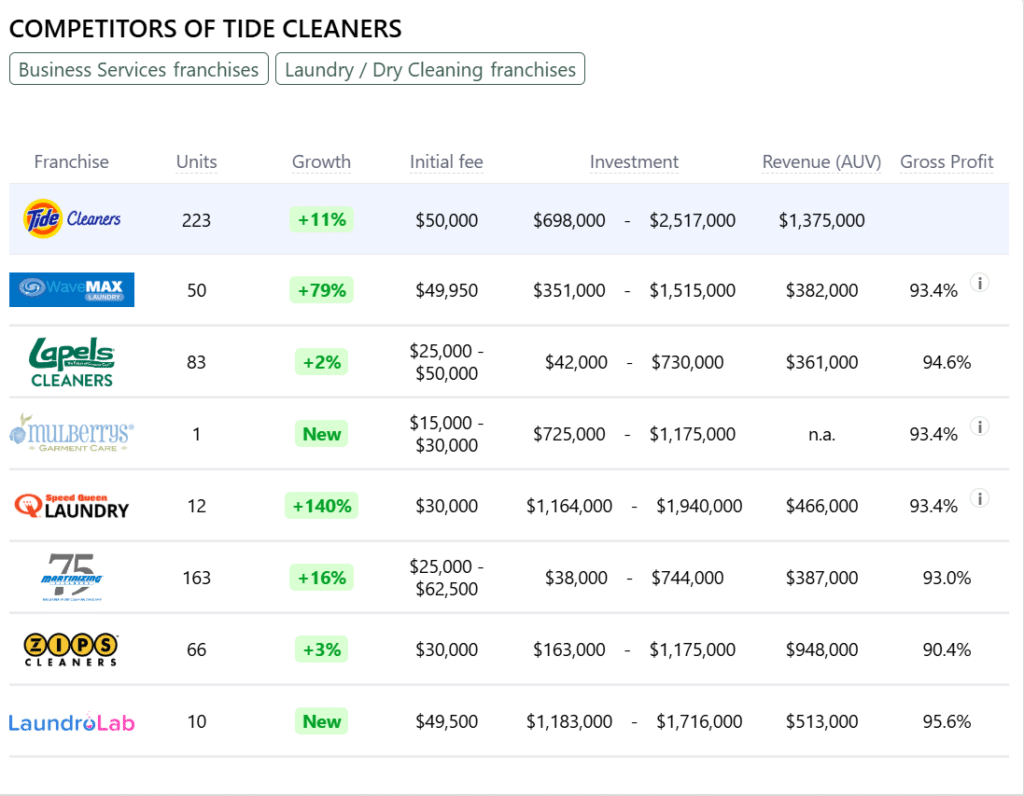Select Lapels gross profit 94.6%

click(947, 362)
